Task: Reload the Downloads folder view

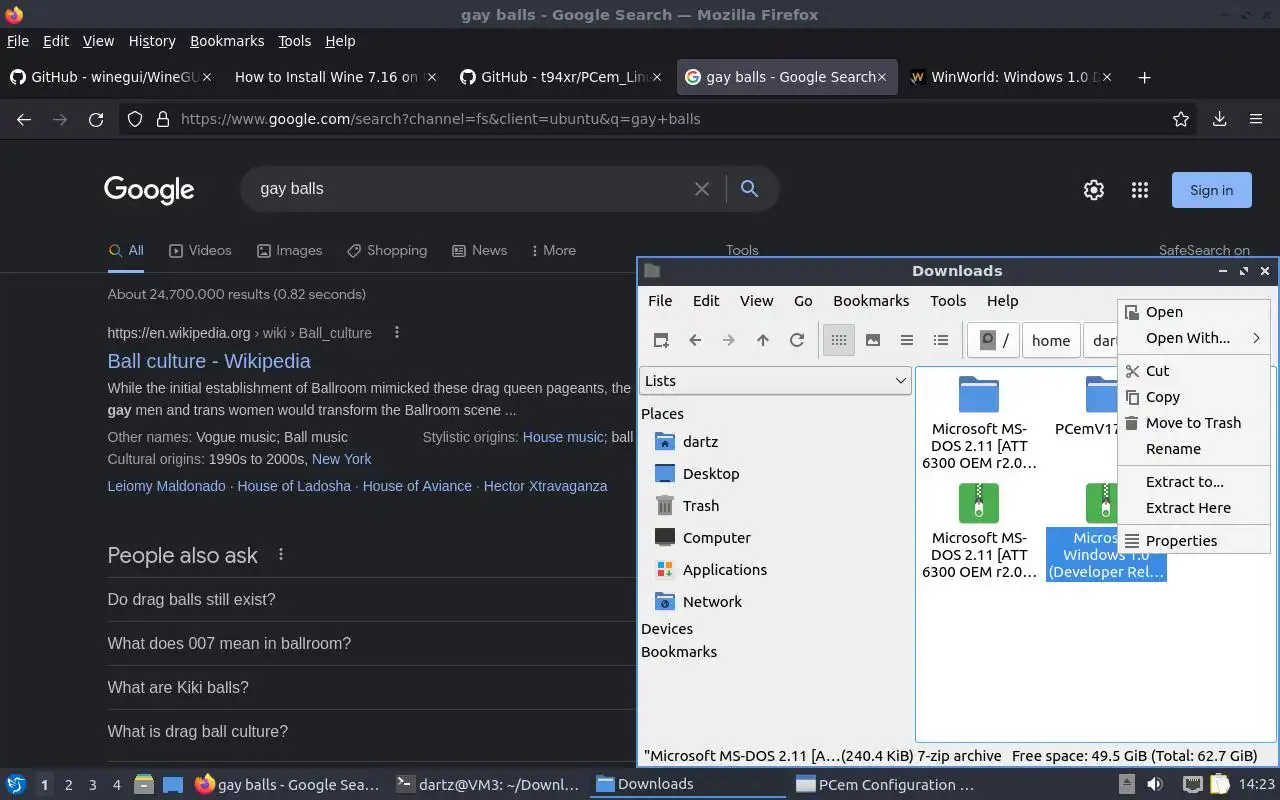Action: point(797,340)
